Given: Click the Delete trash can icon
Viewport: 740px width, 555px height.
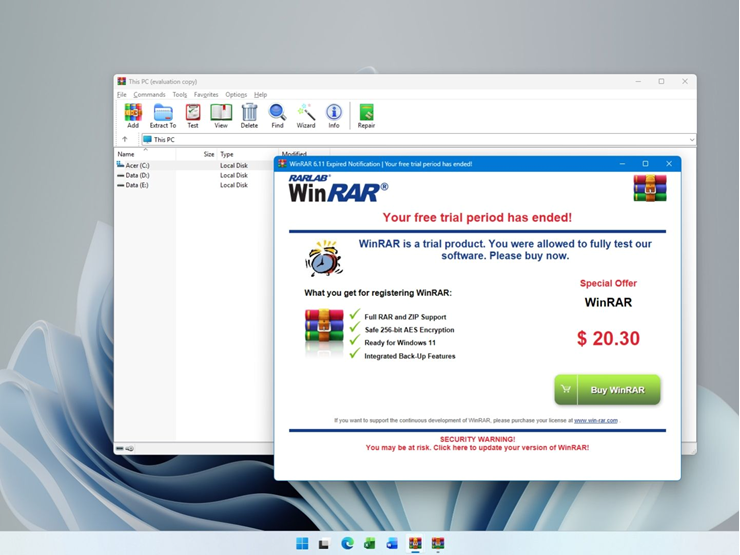Looking at the screenshot, I should [x=249, y=116].
